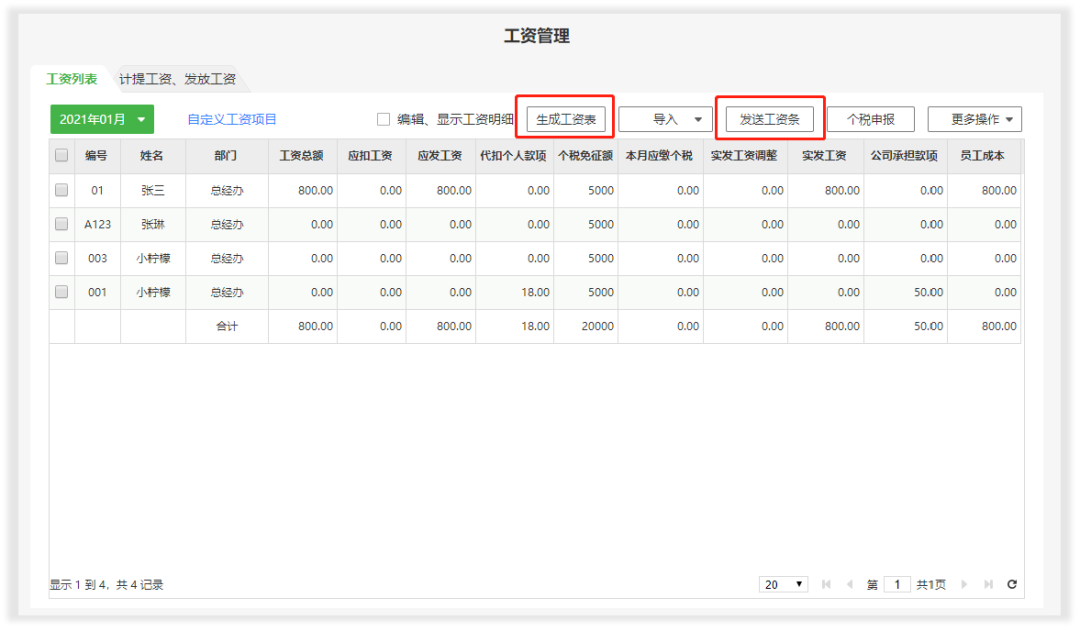The height and width of the screenshot is (631, 1080).
Task: Click the 个税申报 button
Action: coord(871,119)
